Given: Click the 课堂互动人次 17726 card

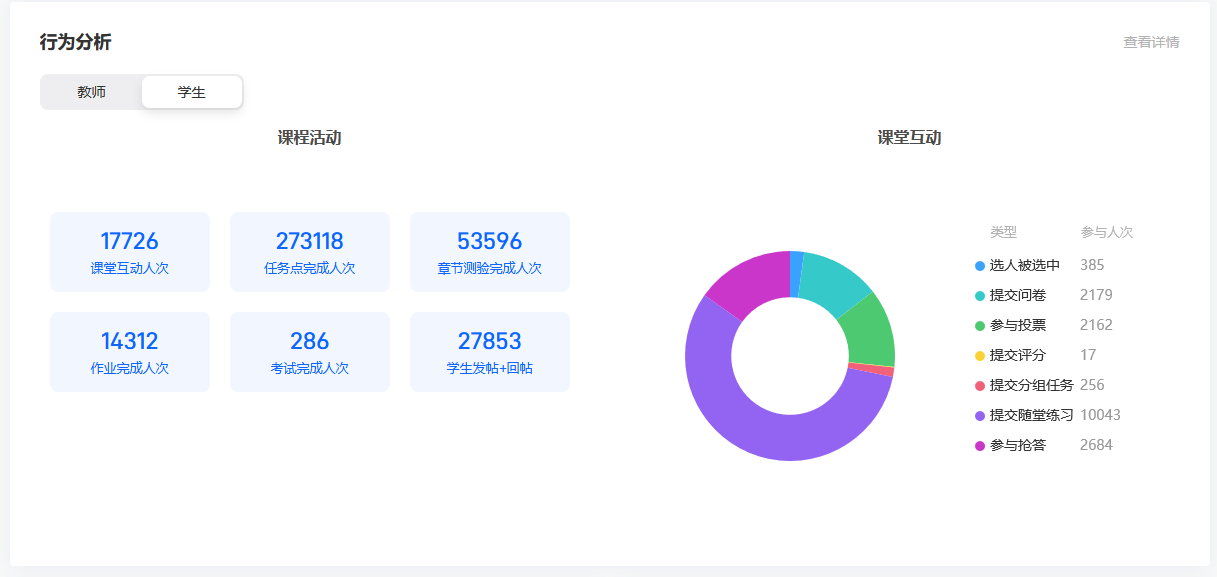Looking at the screenshot, I should pyautogui.click(x=130, y=252).
